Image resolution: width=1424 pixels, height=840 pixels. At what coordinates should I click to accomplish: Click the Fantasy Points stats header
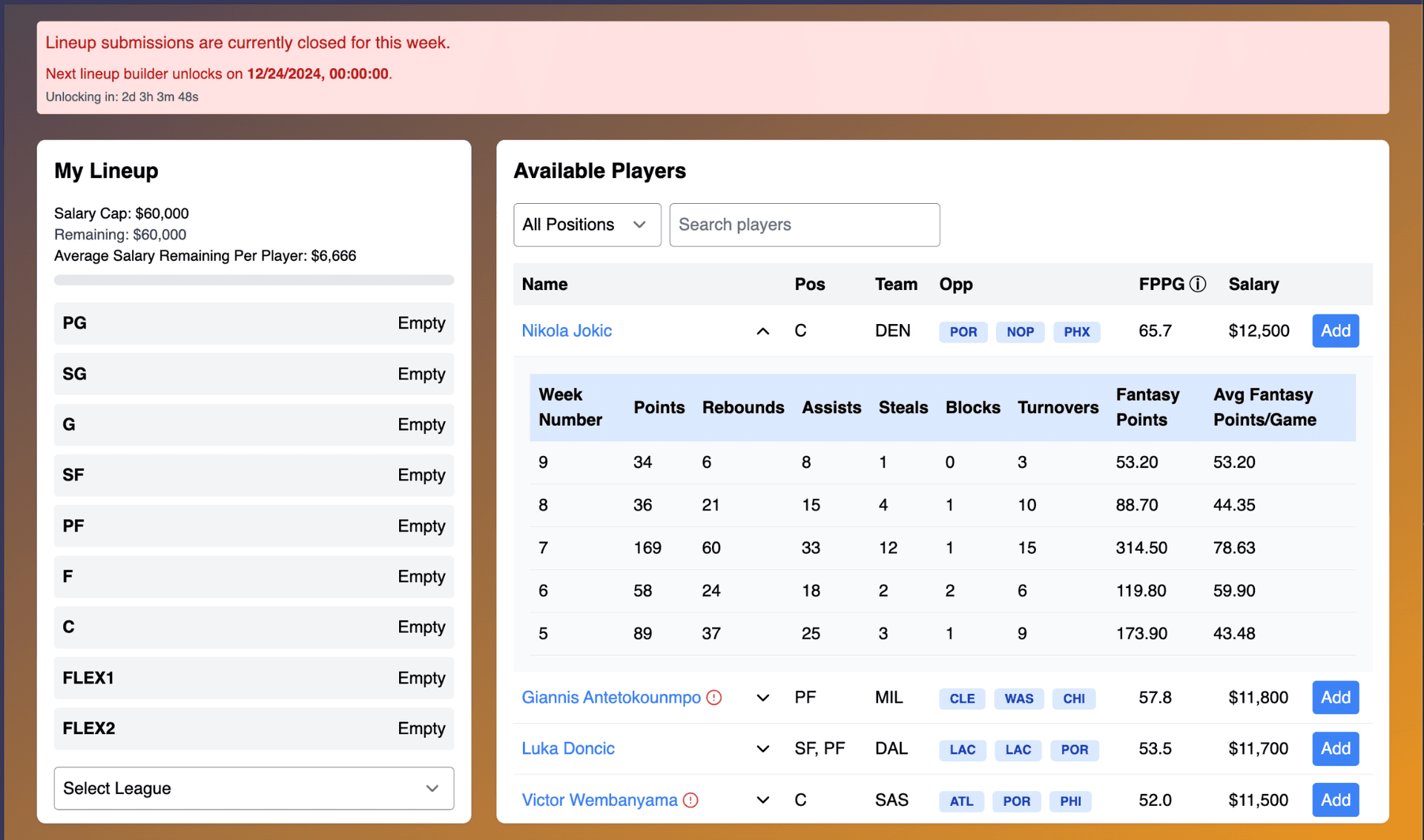[1148, 407]
